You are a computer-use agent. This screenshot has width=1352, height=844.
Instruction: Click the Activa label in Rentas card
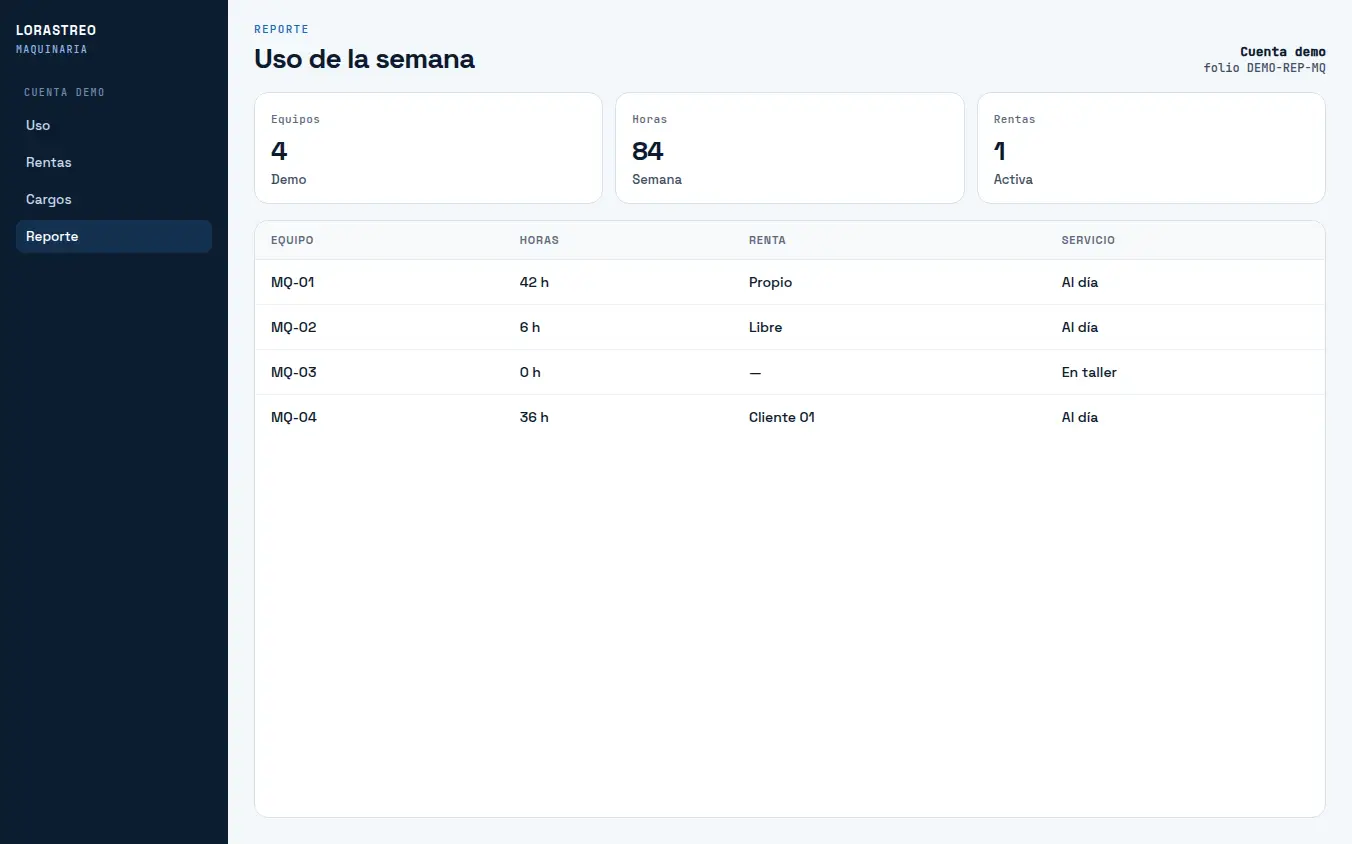(x=1013, y=180)
